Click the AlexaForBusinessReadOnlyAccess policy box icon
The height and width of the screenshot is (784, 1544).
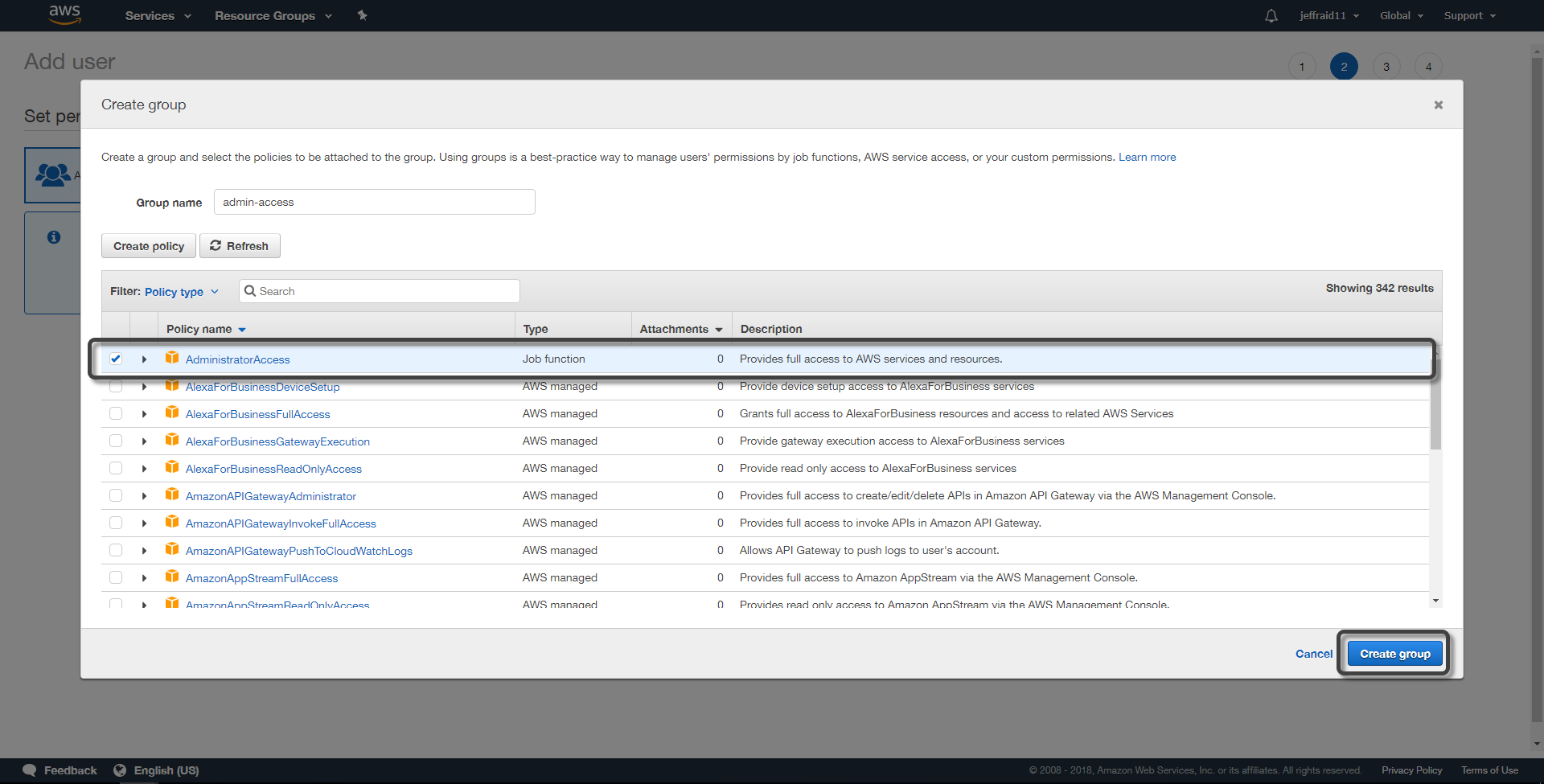pos(172,467)
